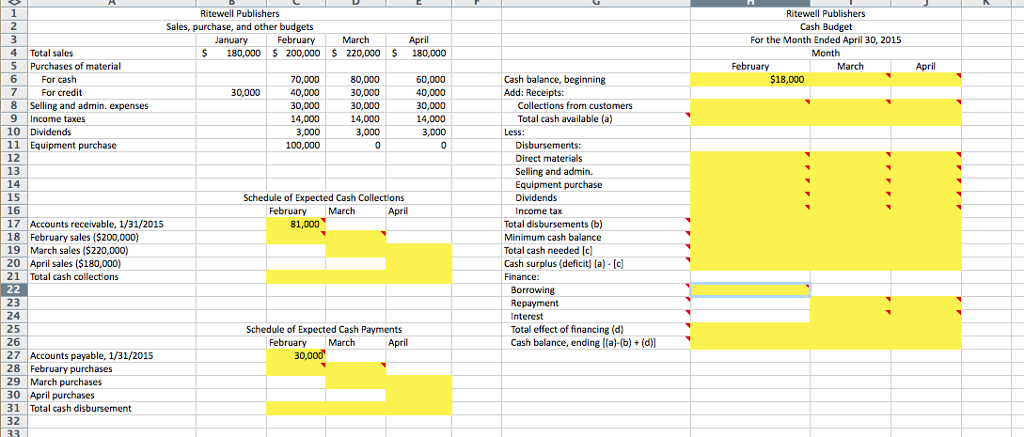Click 'Total disbursements (b)' label
Screen dimensions: 1024x437
[552, 224]
